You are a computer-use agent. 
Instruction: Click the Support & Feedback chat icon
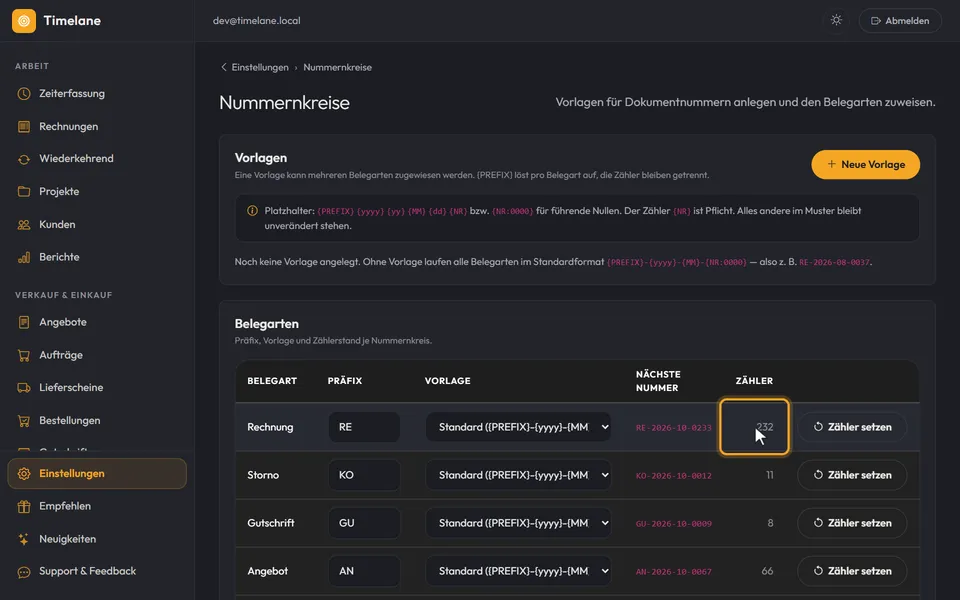[x=24, y=572]
